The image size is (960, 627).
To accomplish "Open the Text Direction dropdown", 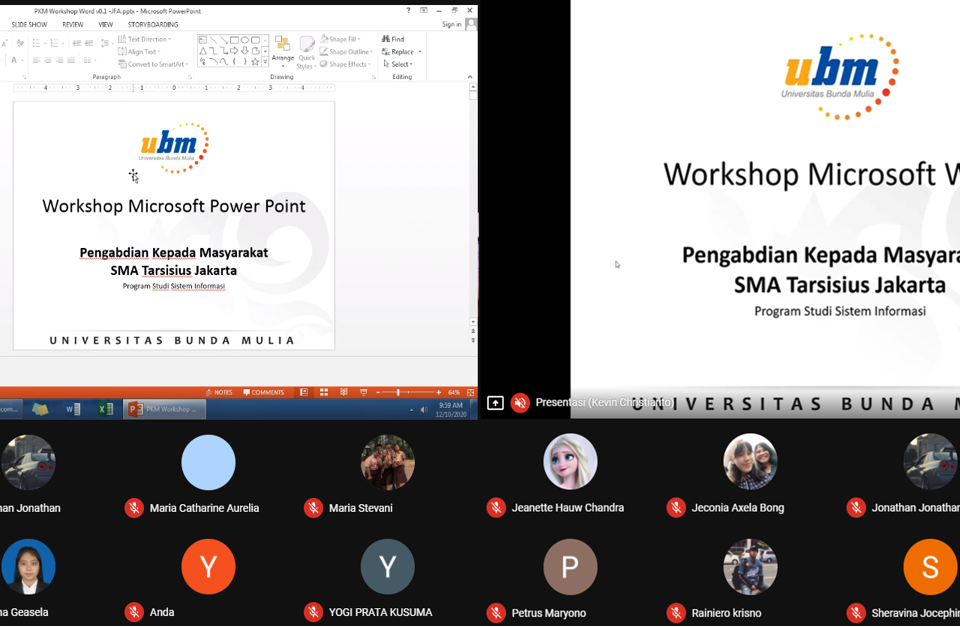I will coord(144,39).
